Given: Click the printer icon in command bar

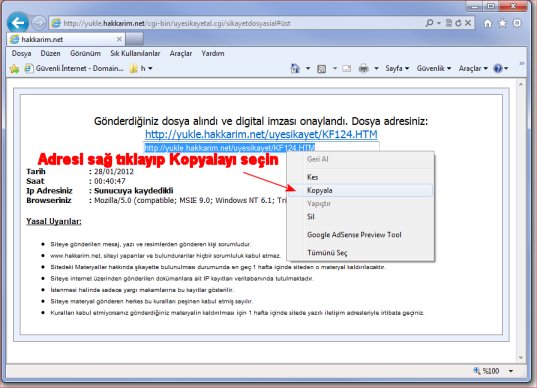Looking at the screenshot, I should click(363, 69).
